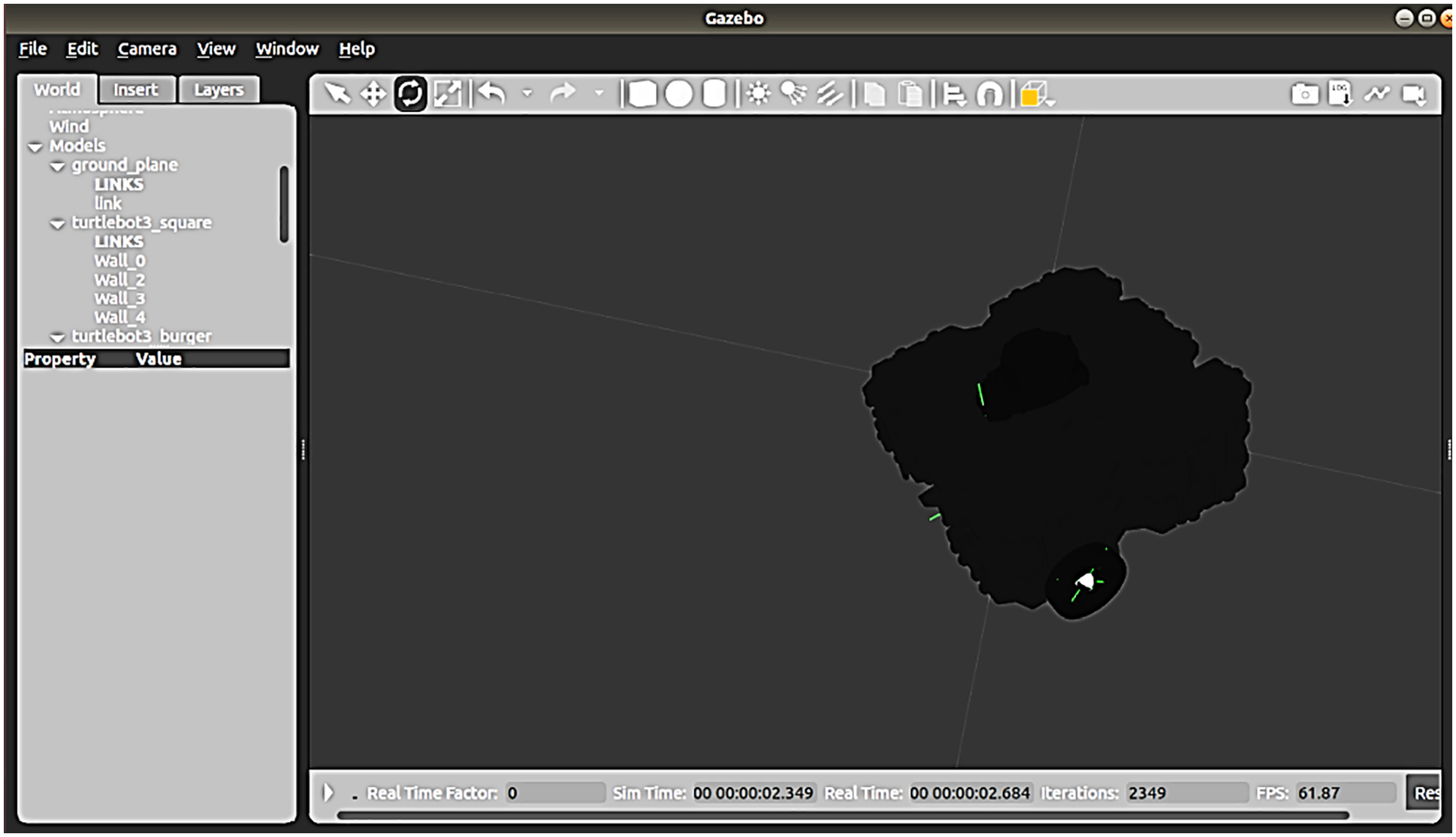Click the bottom horizontal scrollbar
Image resolution: width=1456 pixels, height=837 pixels.
(841, 814)
